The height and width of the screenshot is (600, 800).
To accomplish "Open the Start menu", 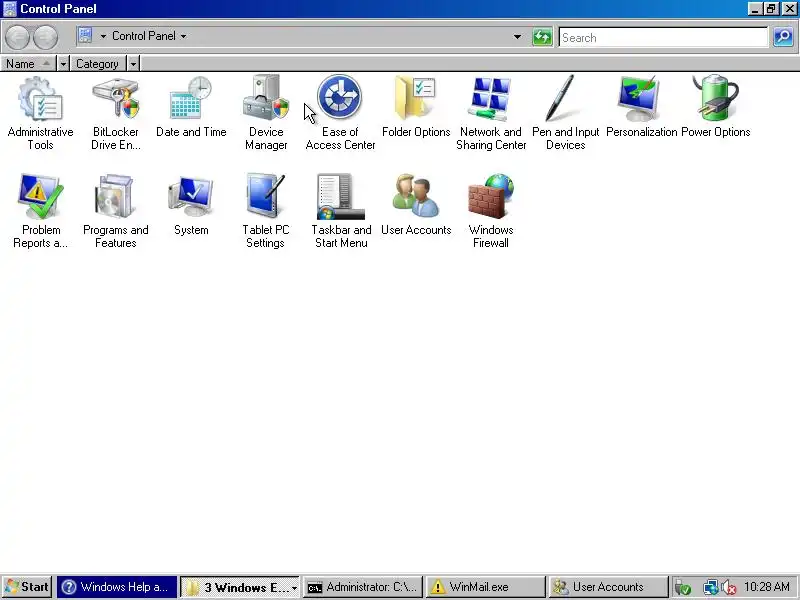I will click(27, 587).
